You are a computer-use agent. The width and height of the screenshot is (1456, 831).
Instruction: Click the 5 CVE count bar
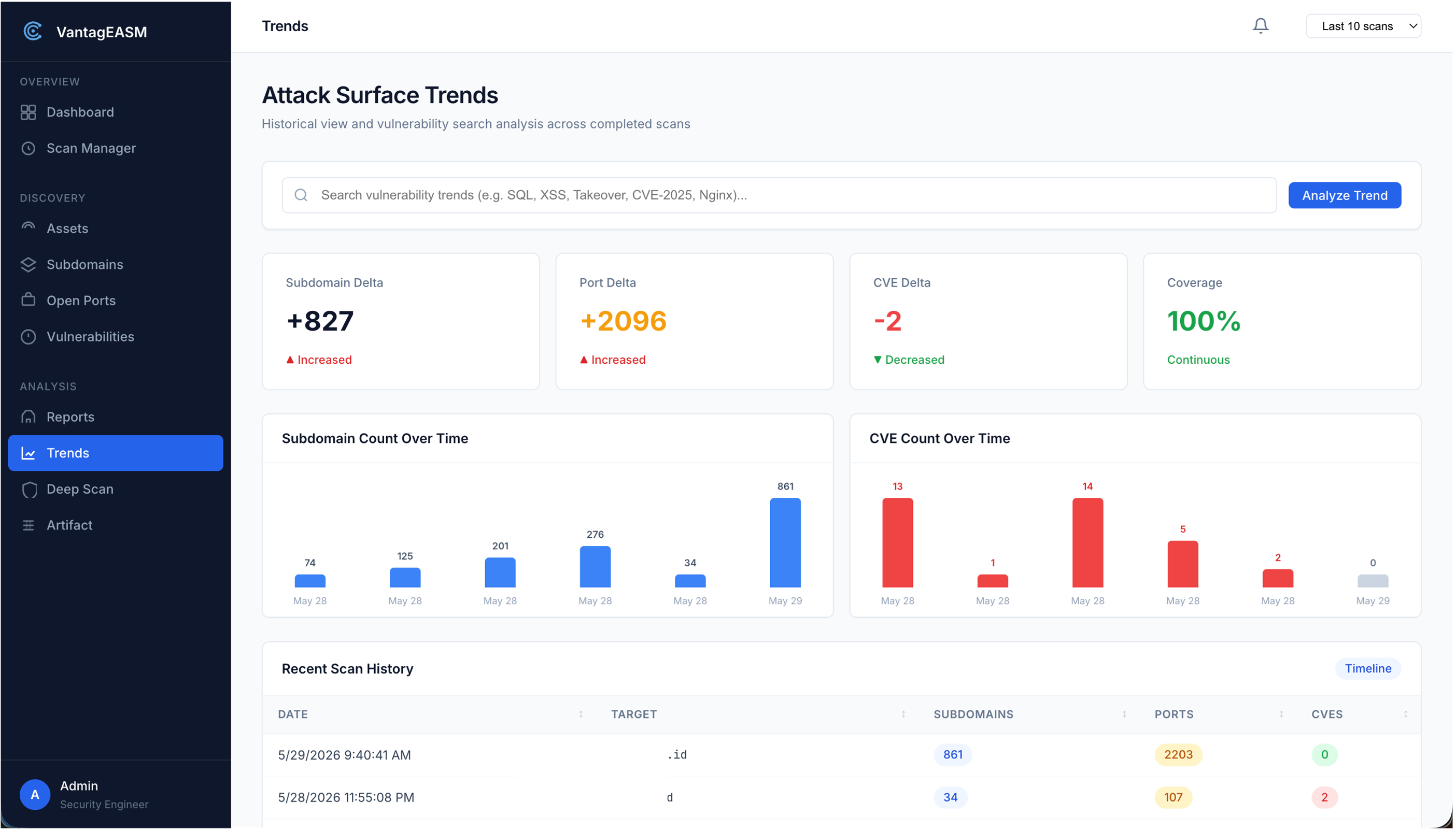point(1182,564)
